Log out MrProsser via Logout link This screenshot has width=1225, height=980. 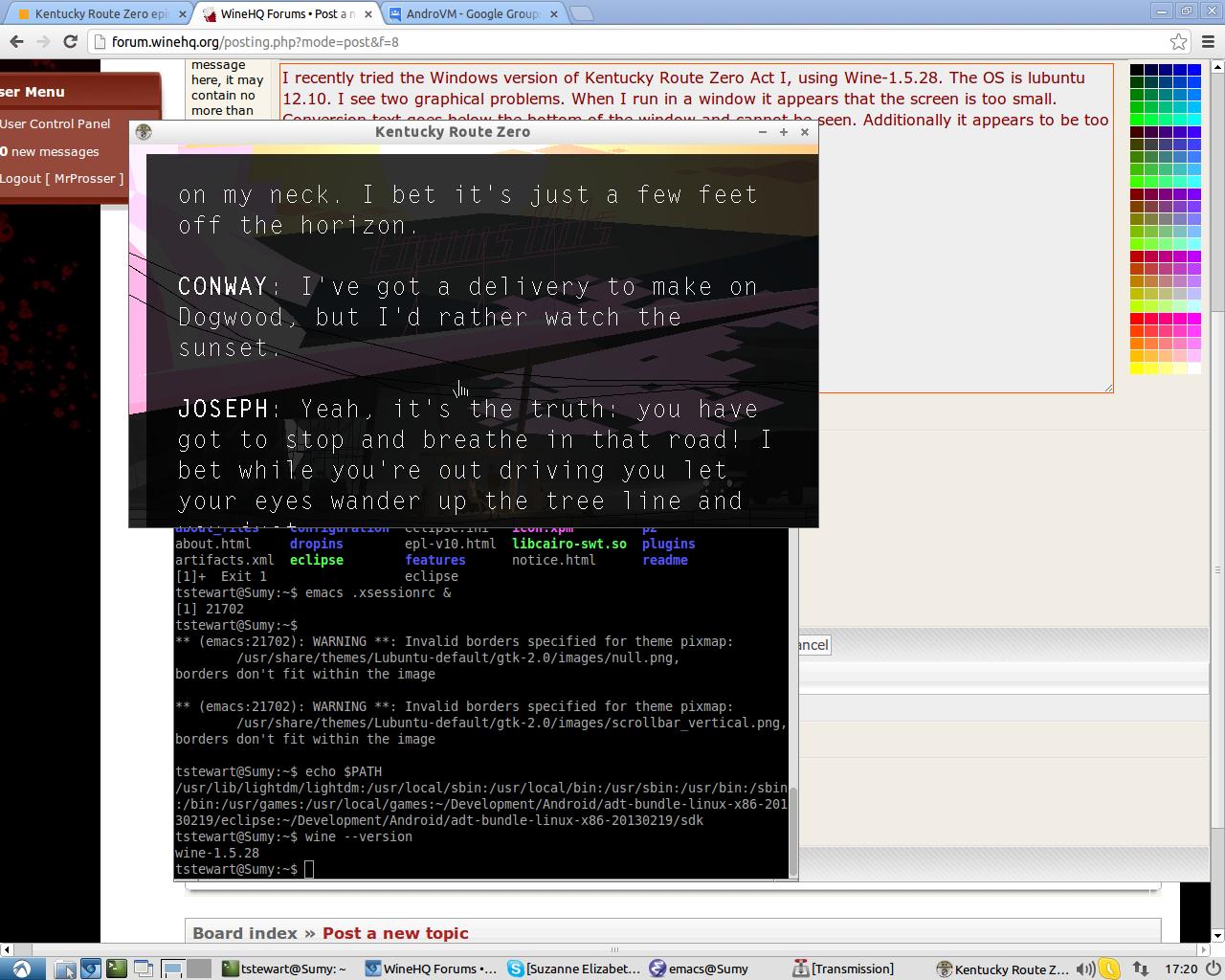point(62,178)
